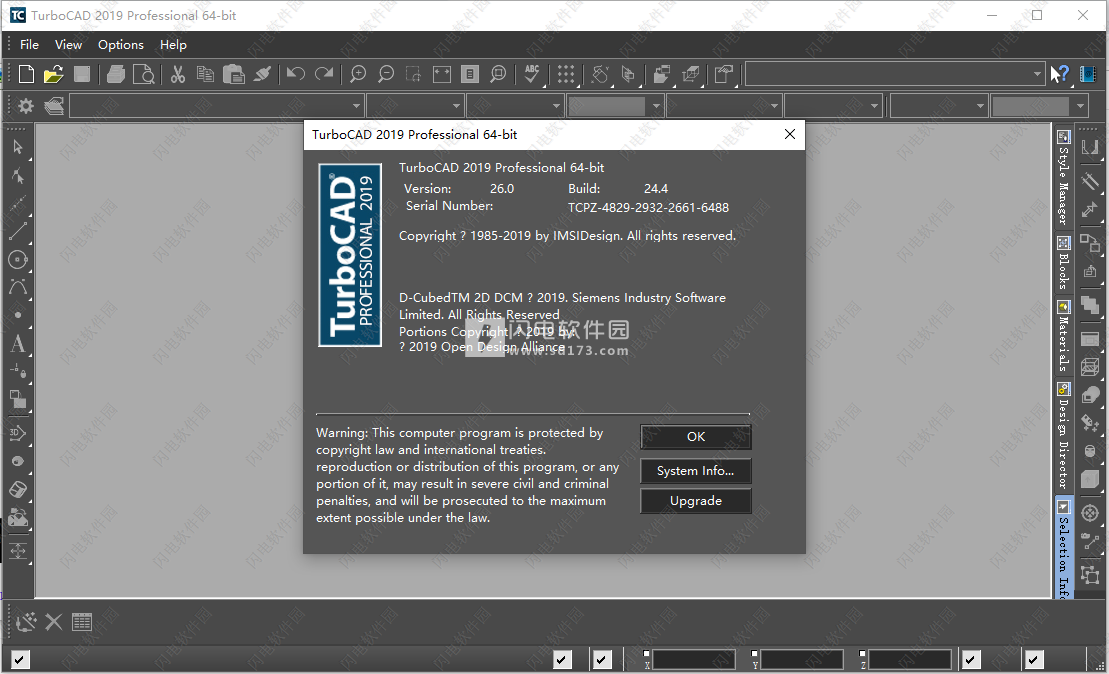Click the Copy icon

point(205,74)
